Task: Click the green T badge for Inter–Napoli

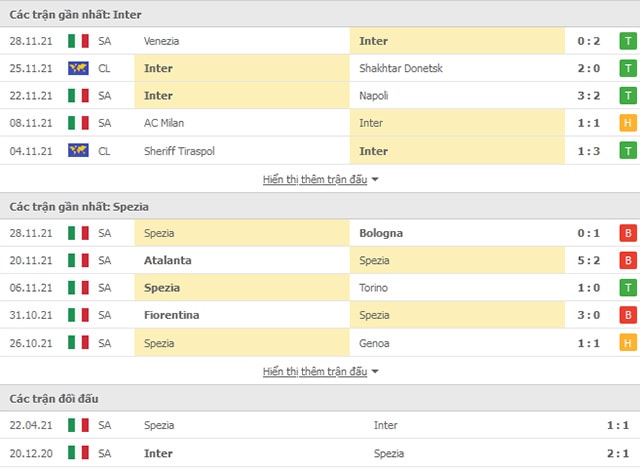Action: click(628, 96)
